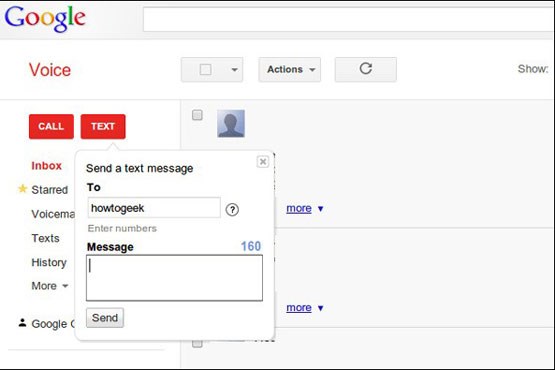Viewport: 555px width, 370px height.
Task: Expand the Actions dropdown
Action: tap(290, 69)
